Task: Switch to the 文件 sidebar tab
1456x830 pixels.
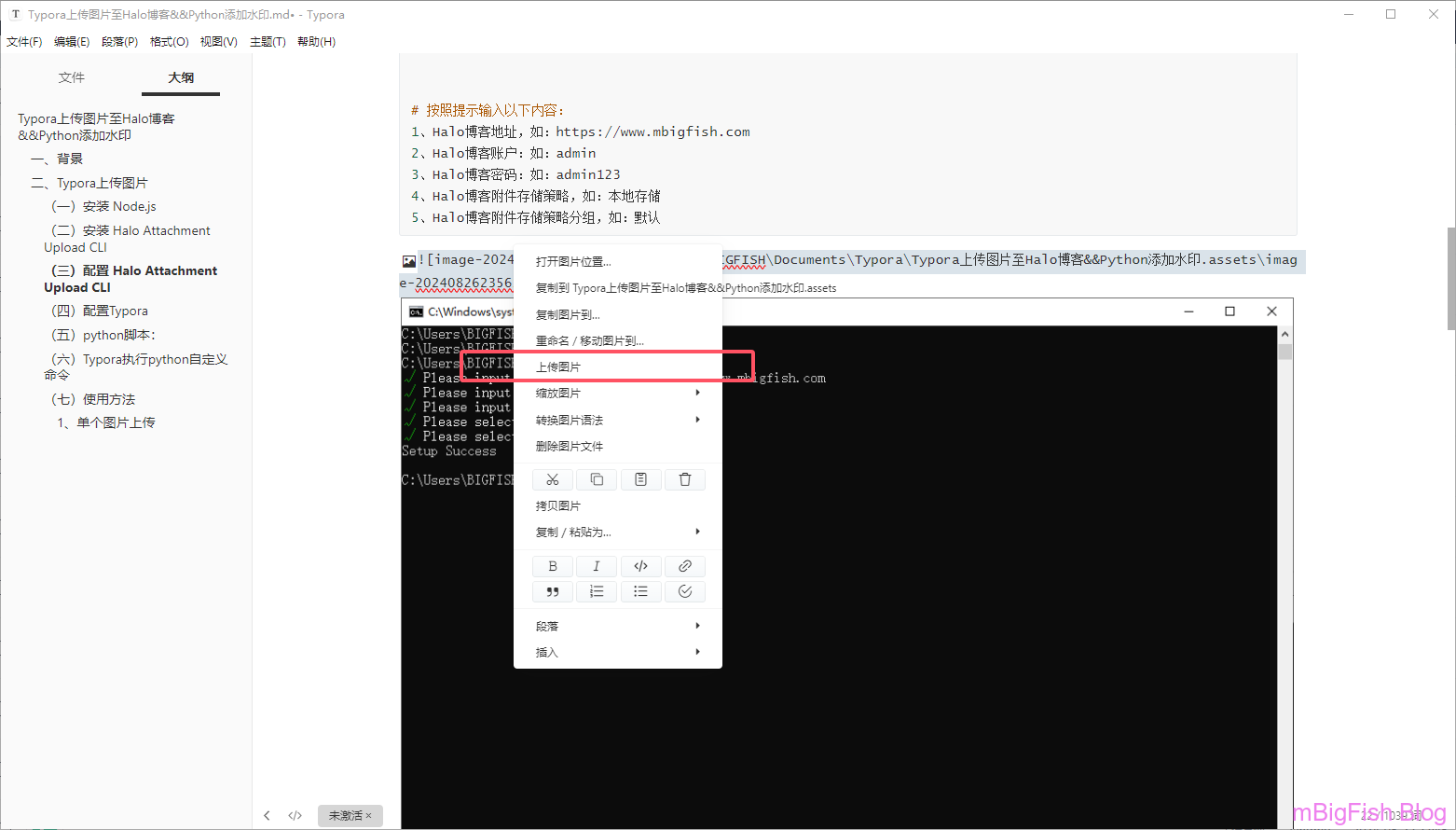Action: click(x=72, y=77)
